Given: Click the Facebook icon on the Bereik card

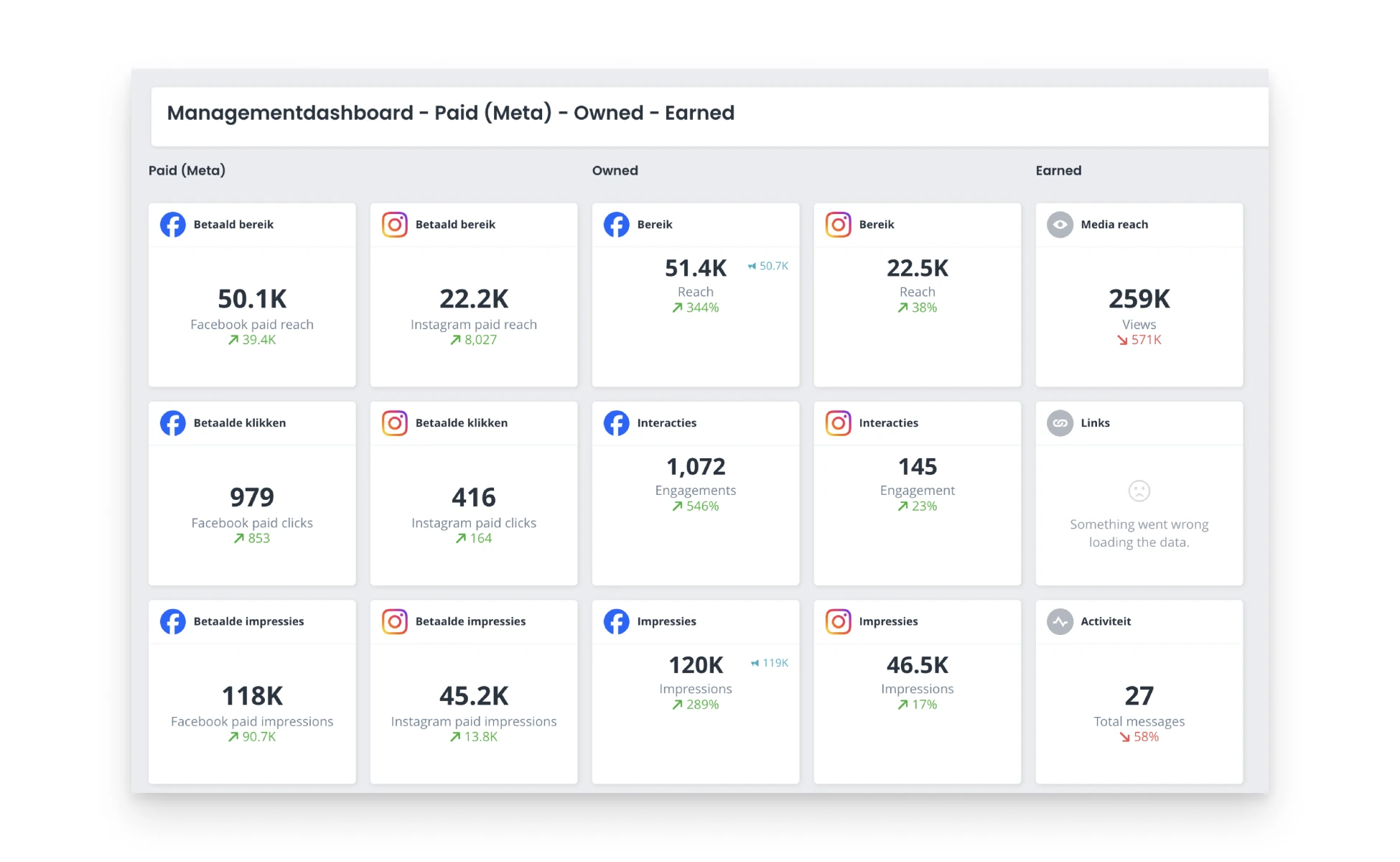Looking at the screenshot, I should click(617, 225).
